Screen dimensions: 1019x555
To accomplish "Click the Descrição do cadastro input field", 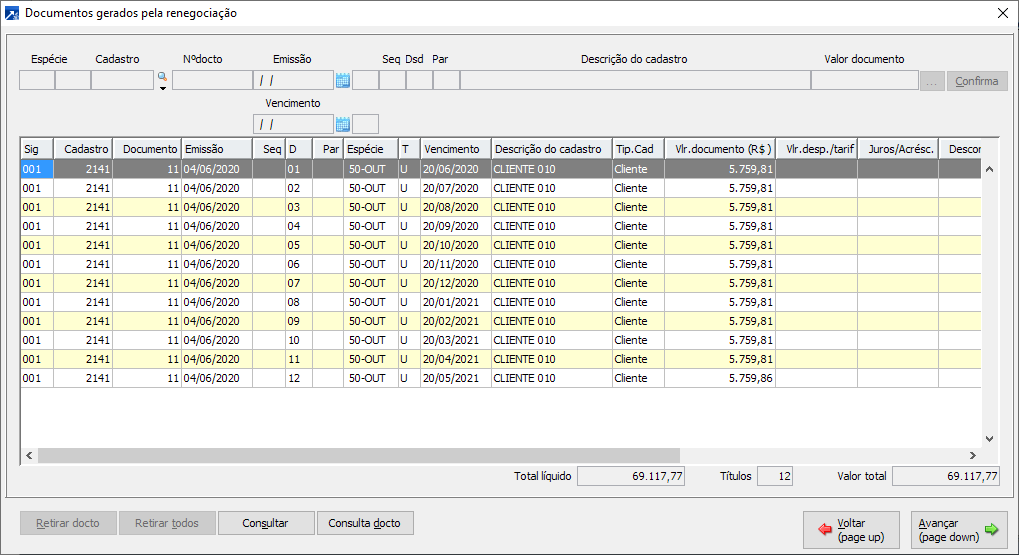I will click(634, 81).
